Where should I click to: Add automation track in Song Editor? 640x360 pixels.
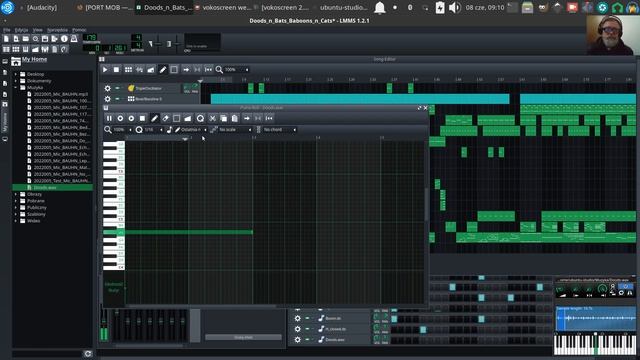151,70
